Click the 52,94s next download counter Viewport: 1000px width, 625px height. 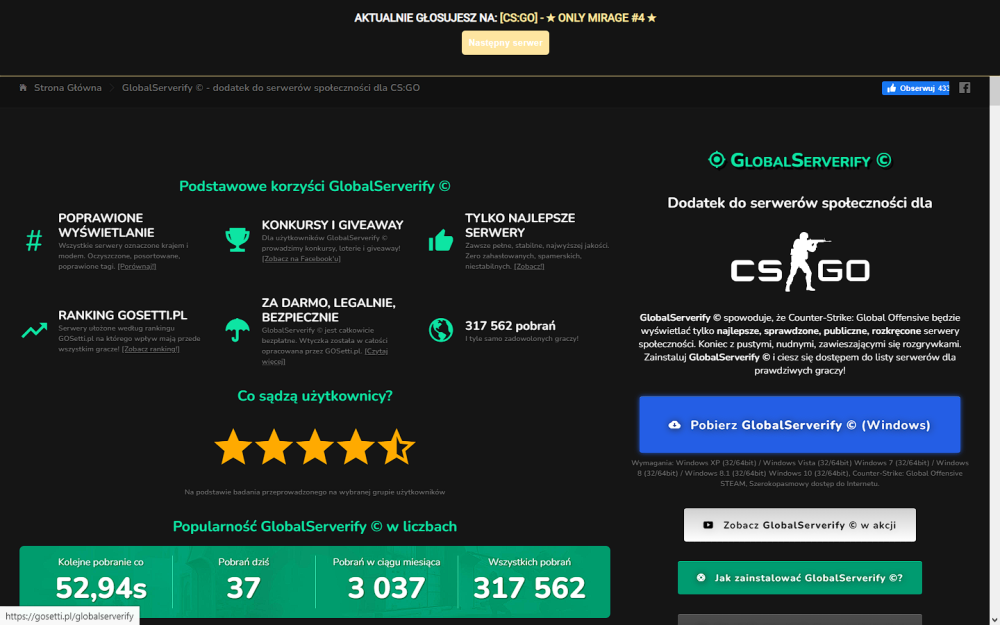pyautogui.click(x=101, y=588)
